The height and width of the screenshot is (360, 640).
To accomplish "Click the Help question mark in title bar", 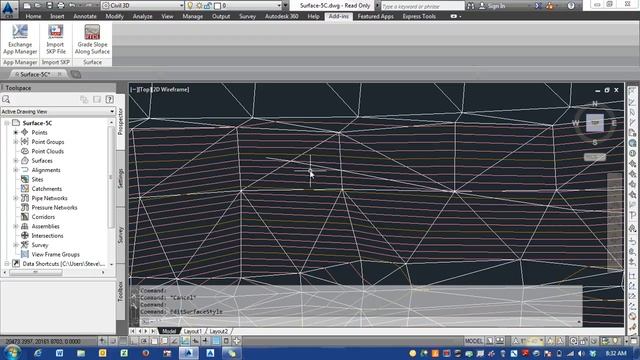I will pyautogui.click(x=571, y=6).
